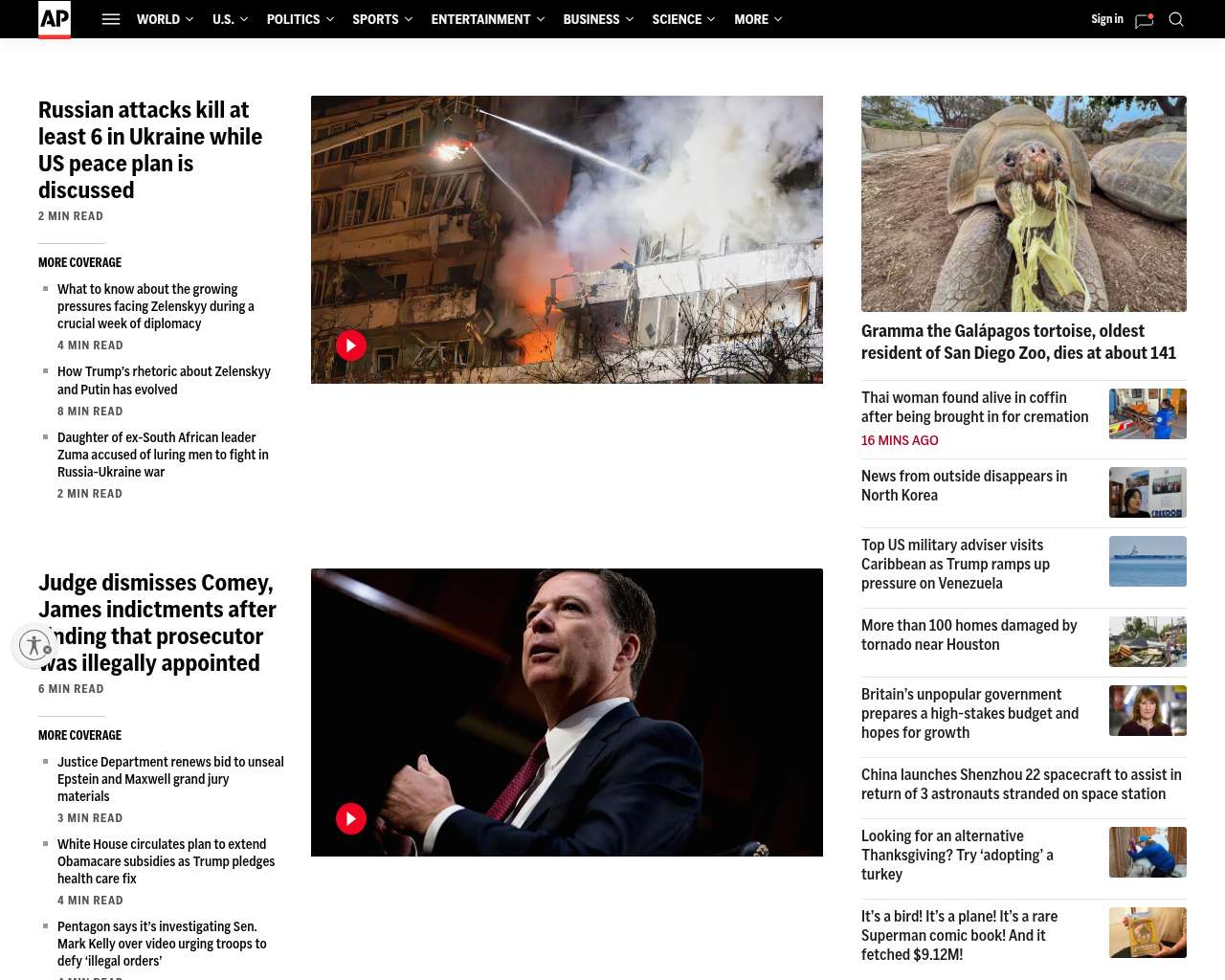Go to the AP logo home page
This screenshot has width=1225, height=980.
[x=55, y=19]
